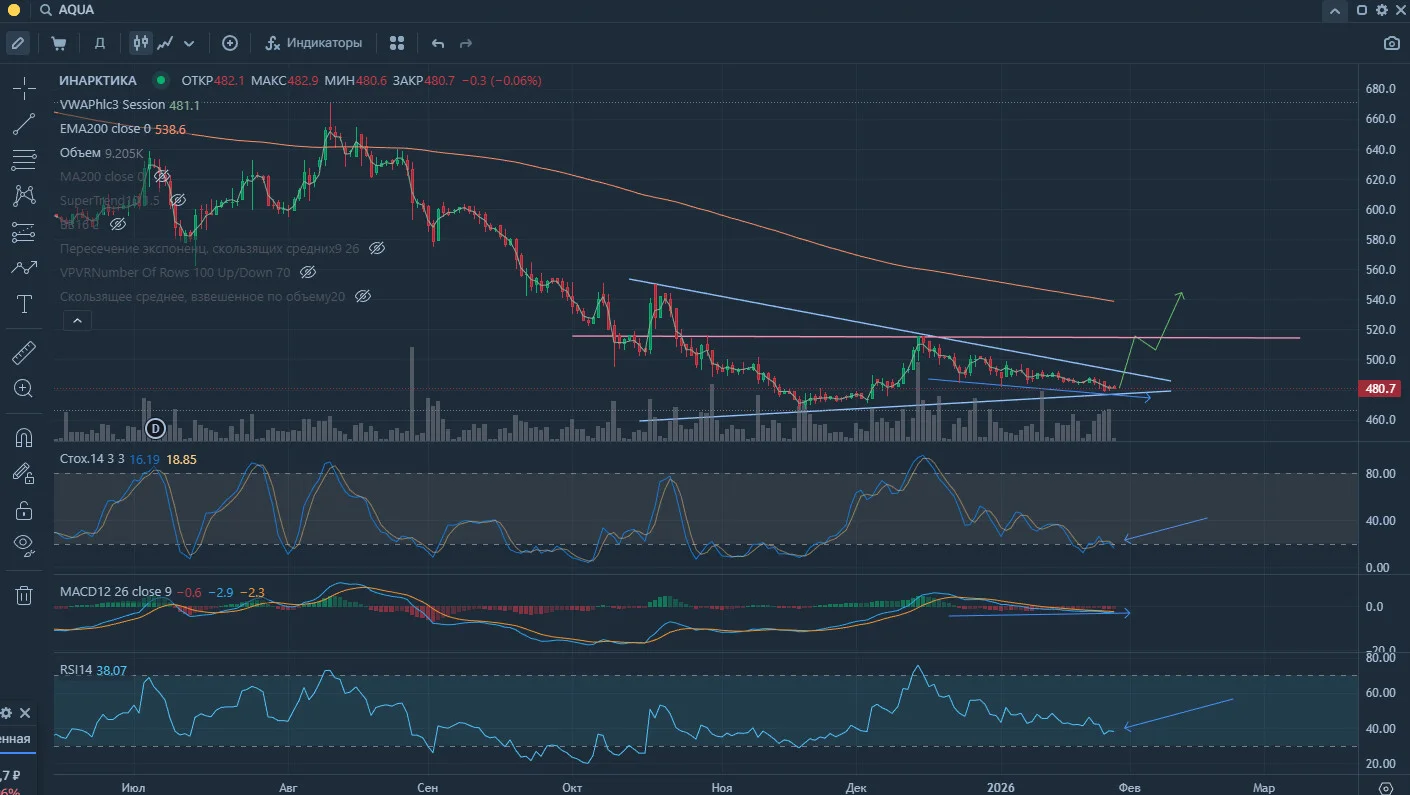Redo the last chart action

(465, 43)
